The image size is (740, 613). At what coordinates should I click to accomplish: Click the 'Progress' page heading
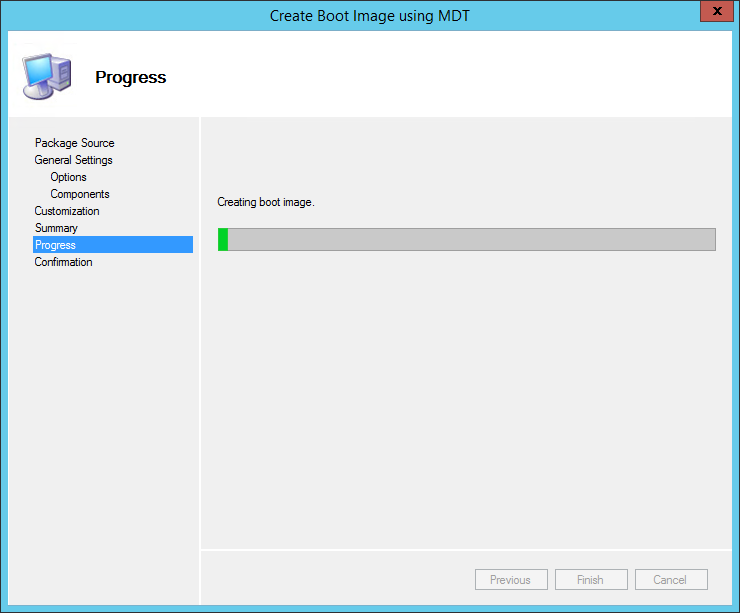point(131,77)
